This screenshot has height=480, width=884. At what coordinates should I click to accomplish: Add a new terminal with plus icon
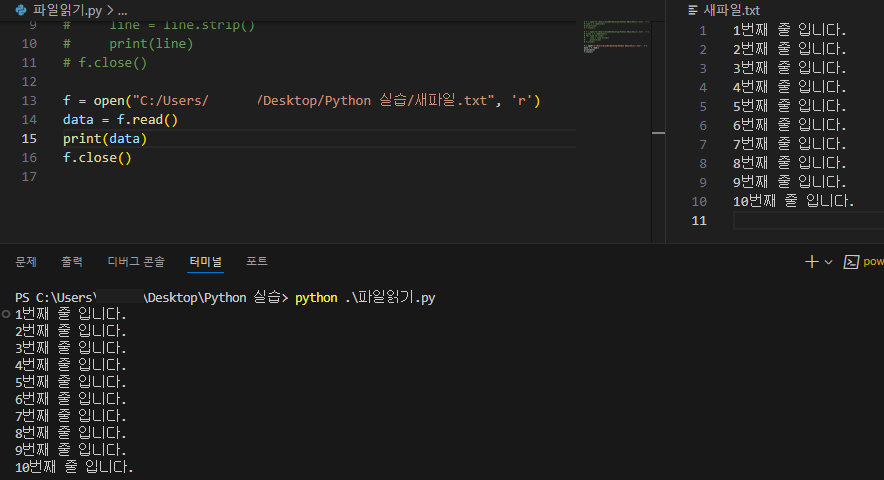[811, 261]
